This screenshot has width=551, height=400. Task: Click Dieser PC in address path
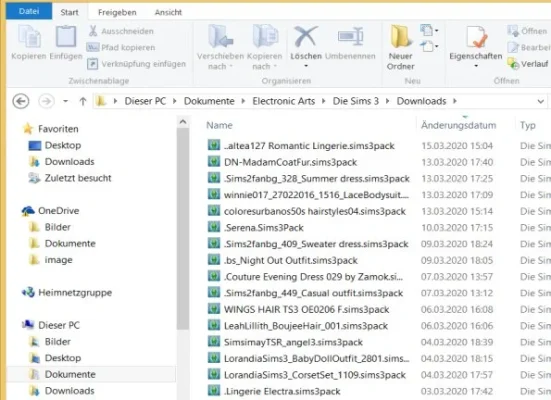click(x=145, y=101)
